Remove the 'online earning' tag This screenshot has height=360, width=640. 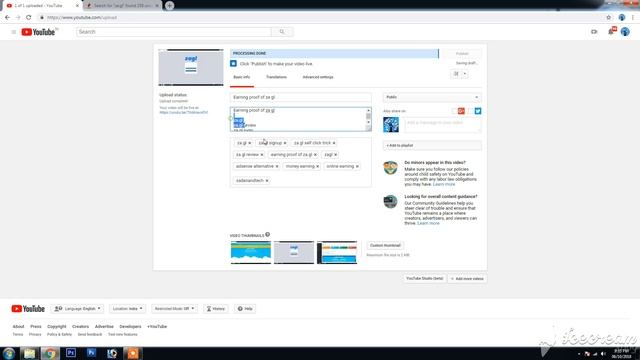[357, 167]
